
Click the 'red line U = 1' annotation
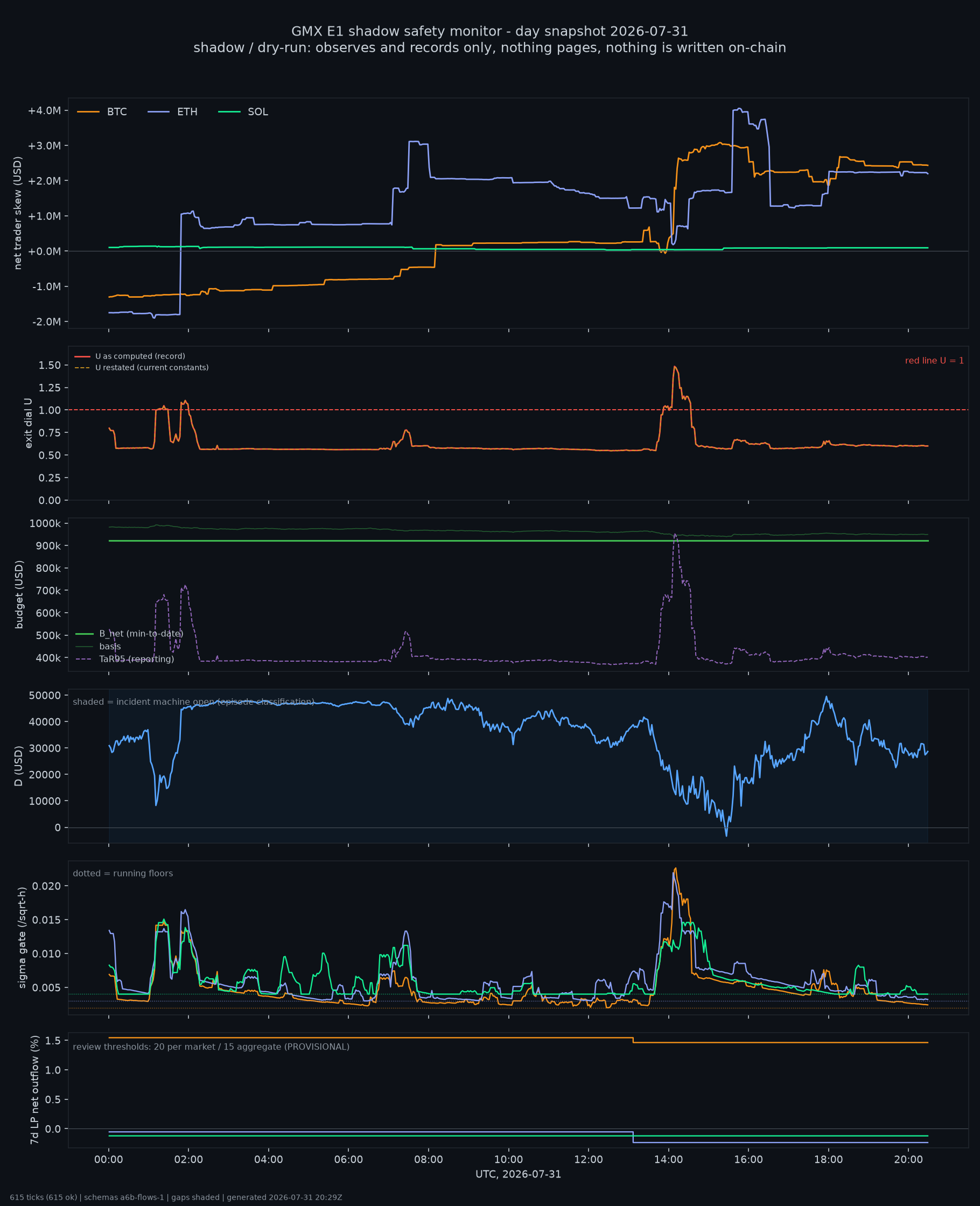point(934,361)
